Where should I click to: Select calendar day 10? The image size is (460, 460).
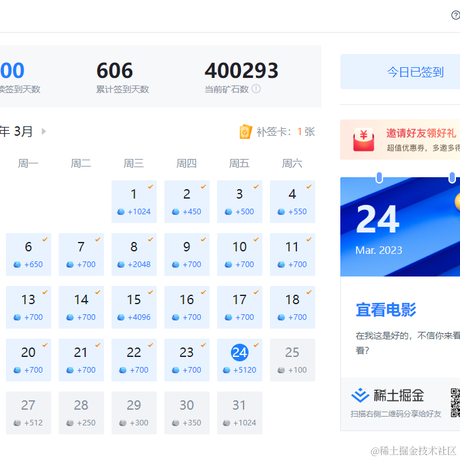tap(239, 254)
